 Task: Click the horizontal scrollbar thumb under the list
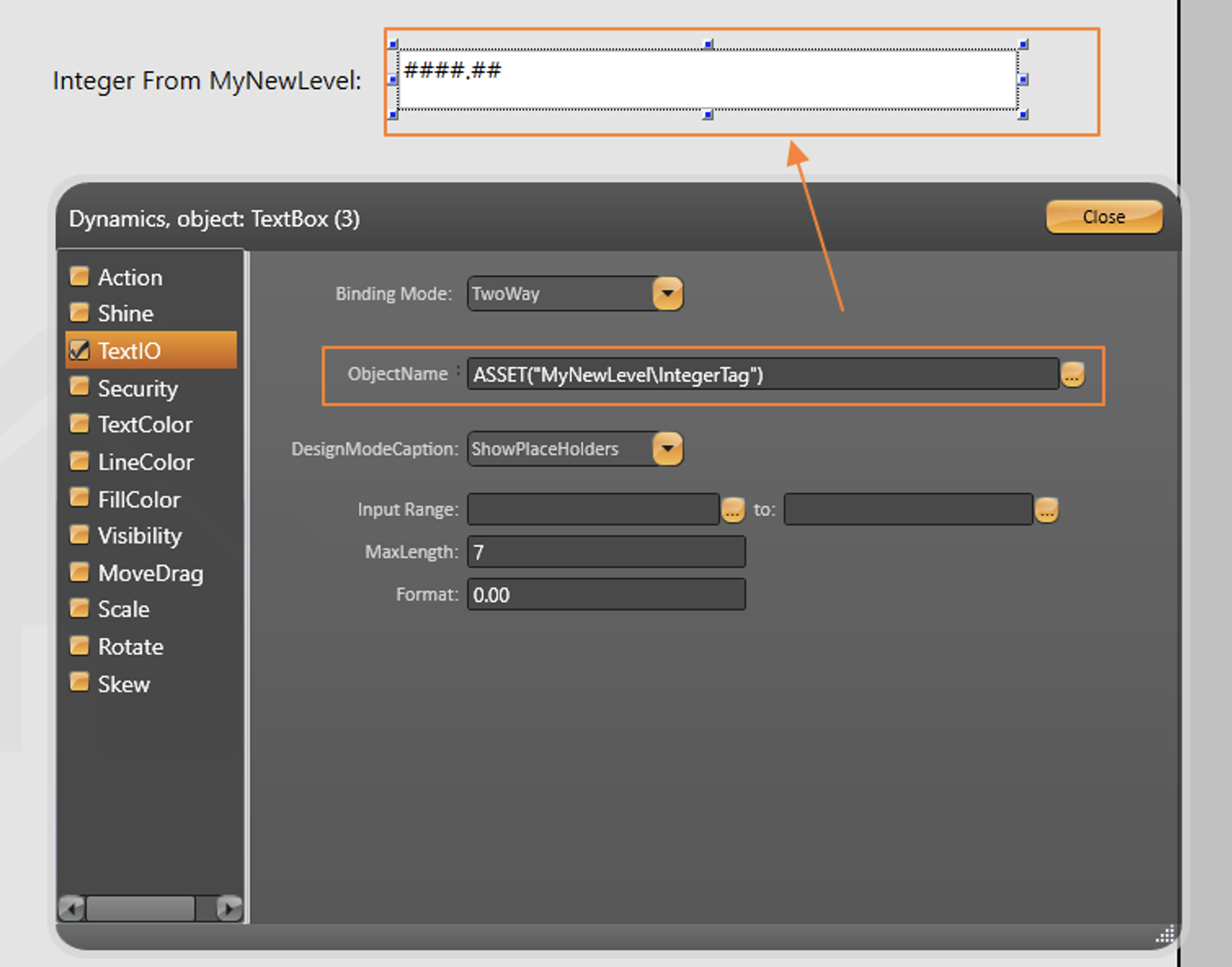point(140,908)
